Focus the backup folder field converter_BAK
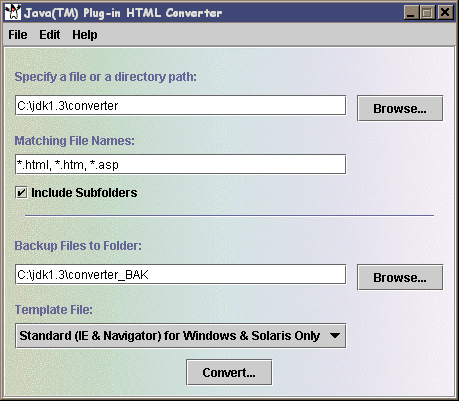The image size is (459, 401). pyautogui.click(x=180, y=274)
